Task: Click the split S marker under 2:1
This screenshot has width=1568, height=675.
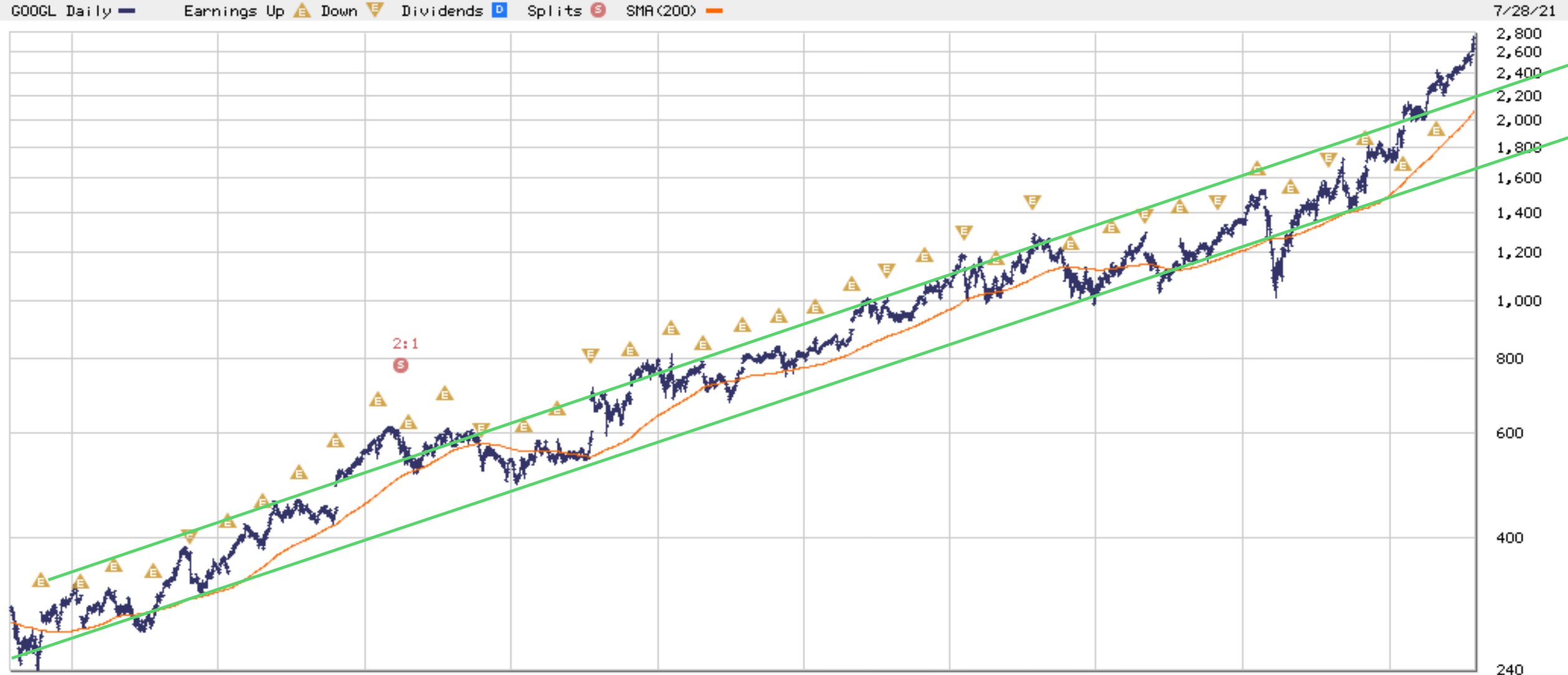Action: [401, 366]
